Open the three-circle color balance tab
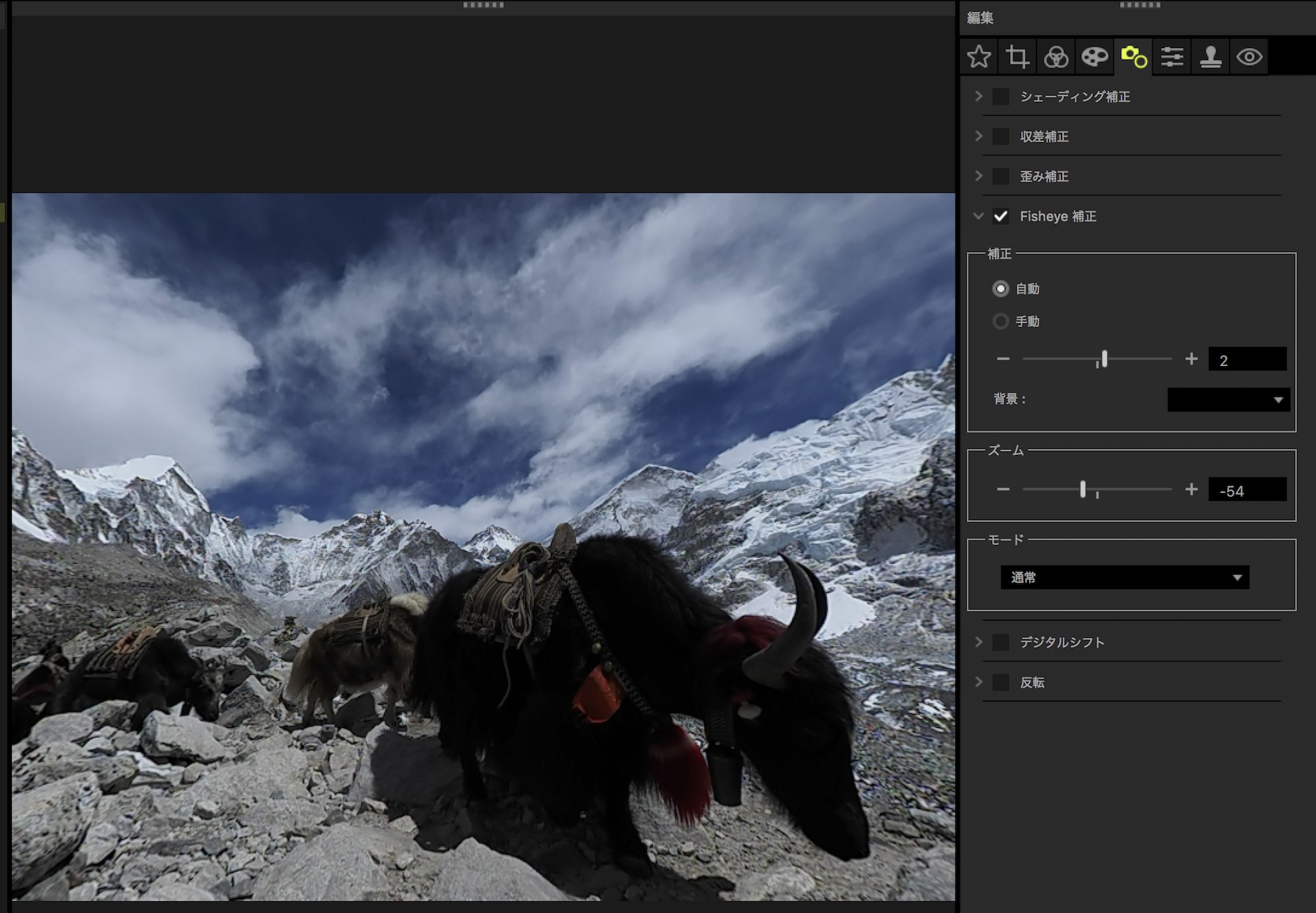Image resolution: width=1316 pixels, height=913 pixels. [1056, 57]
